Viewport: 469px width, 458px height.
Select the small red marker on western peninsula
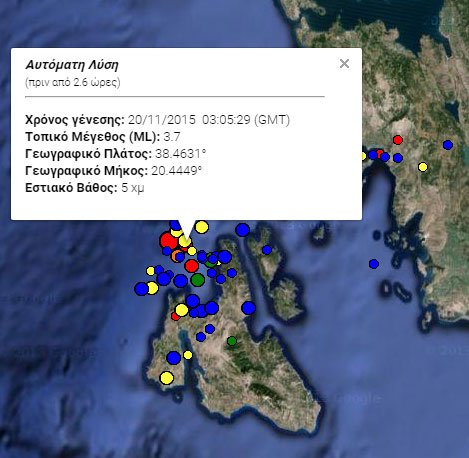[175, 316]
